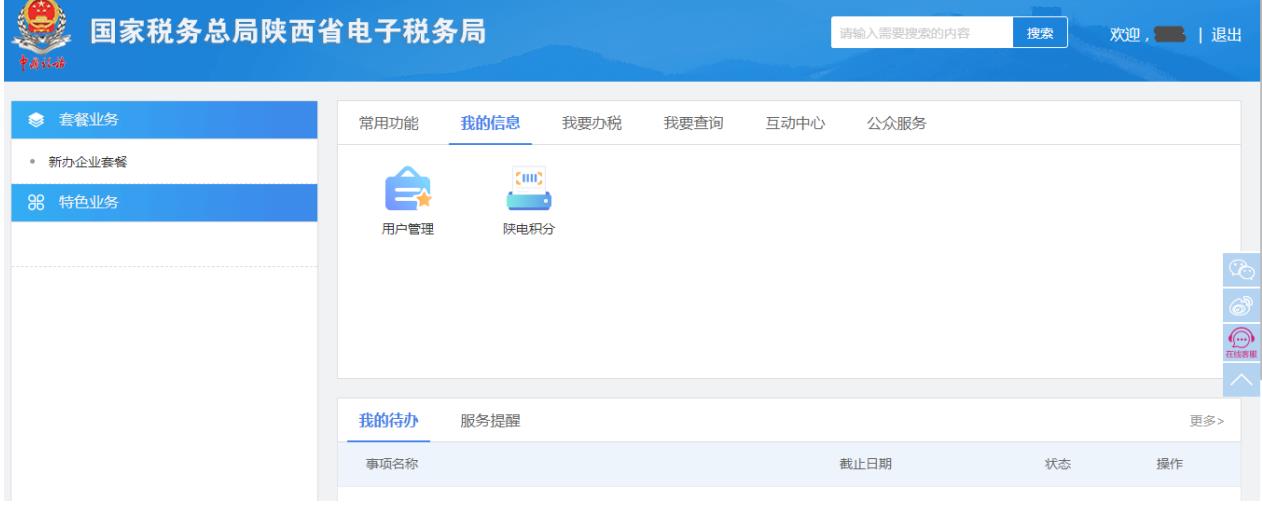The image size is (1262, 518).
Task: Click the WeChat icon on right sidebar
Action: coord(1241,269)
